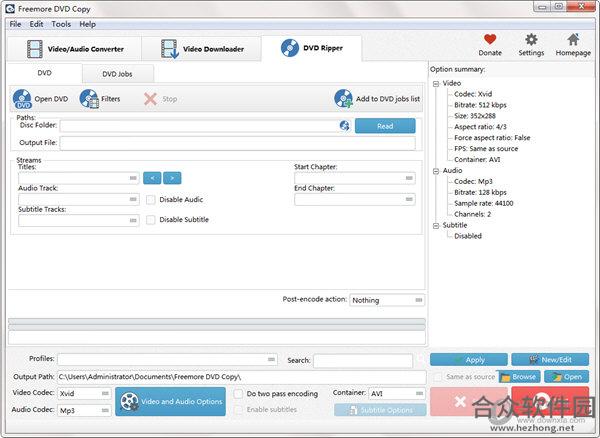Enable Do two pass encoding
The height and width of the screenshot is (438, 600).
pyautogui.click(x=238, y=394)
